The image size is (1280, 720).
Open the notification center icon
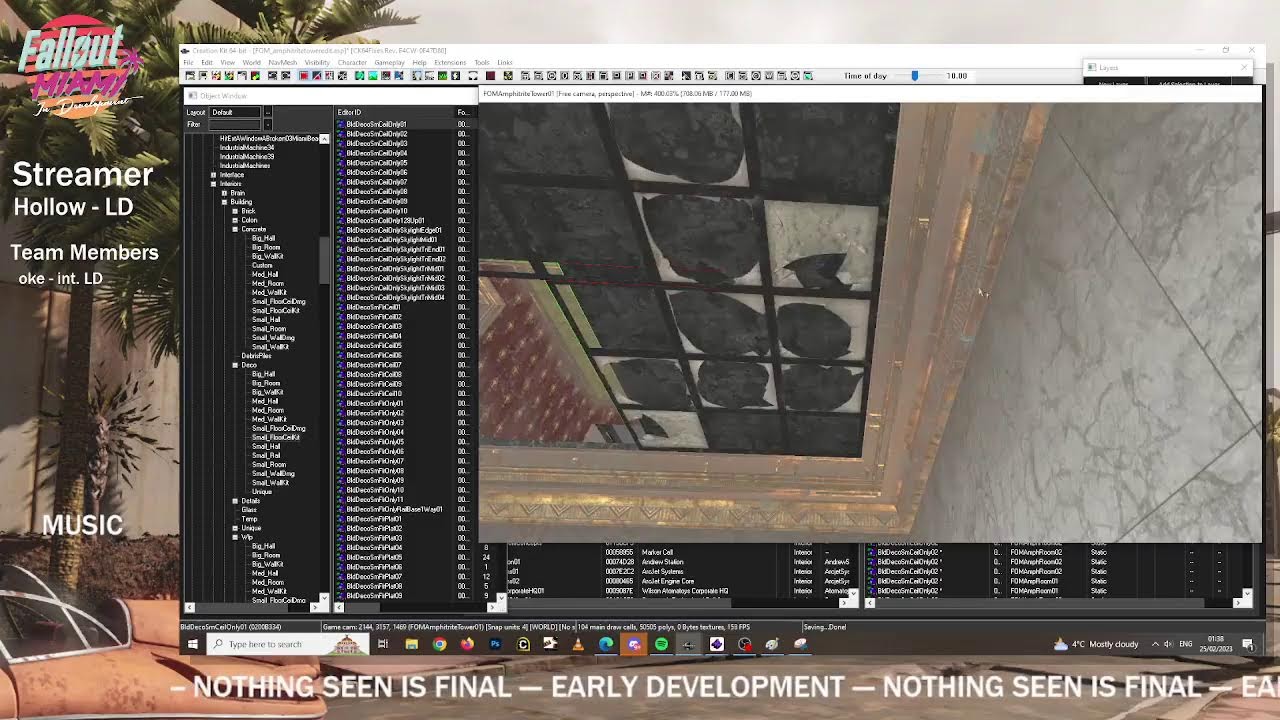(1249, 644)
